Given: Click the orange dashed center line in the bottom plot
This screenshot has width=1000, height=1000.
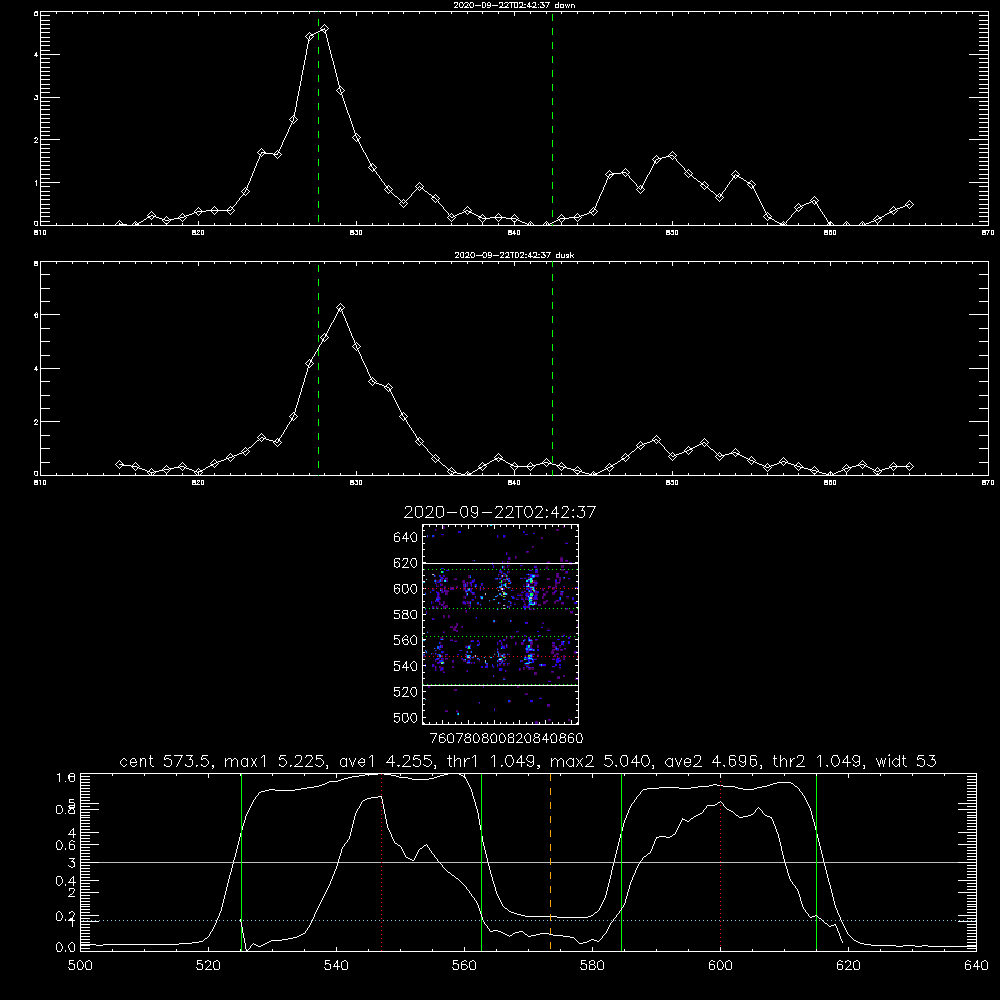Looking at the screenshot, I should [x=550, y=861].
